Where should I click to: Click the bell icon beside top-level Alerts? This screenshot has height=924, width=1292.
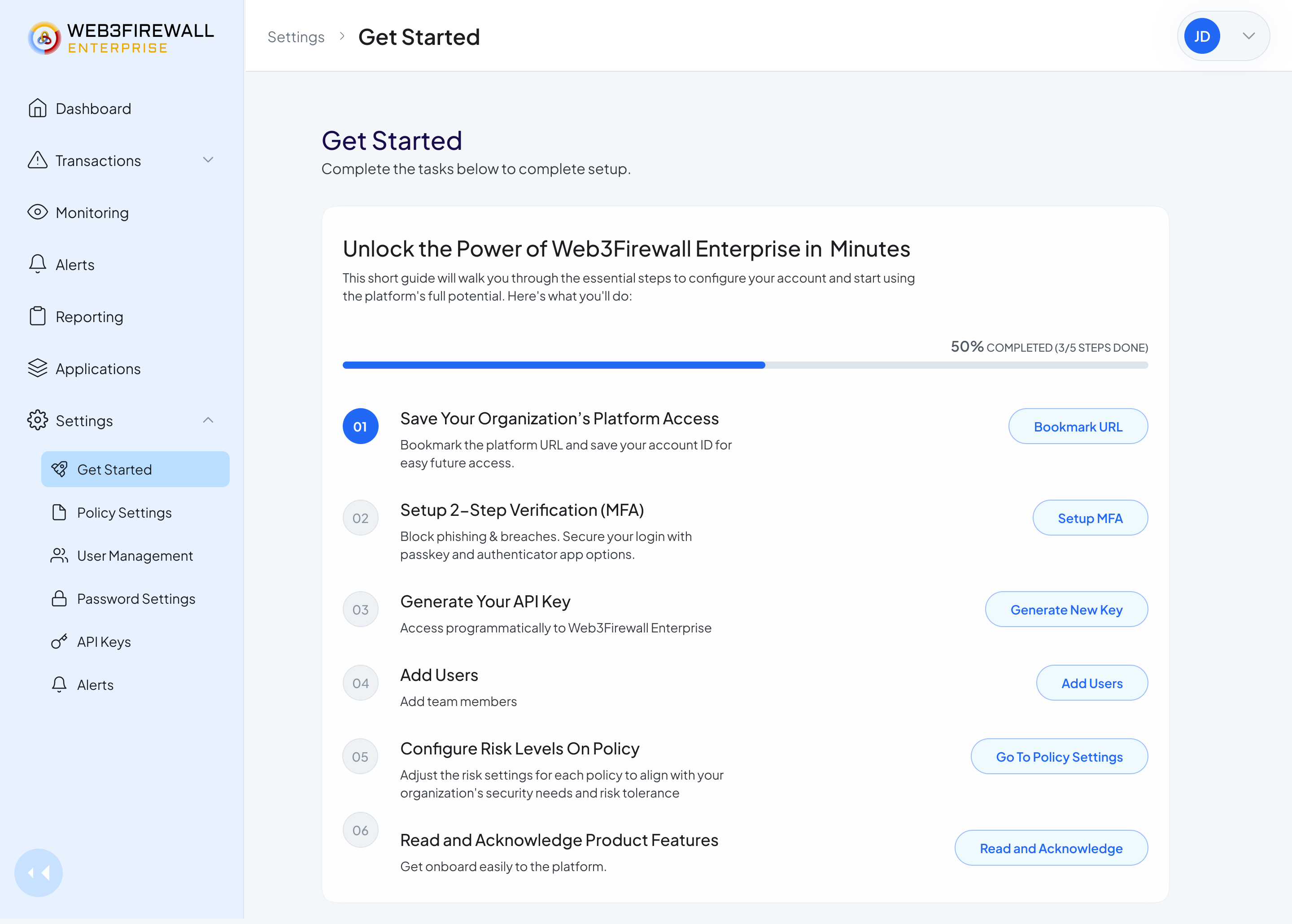38,264
